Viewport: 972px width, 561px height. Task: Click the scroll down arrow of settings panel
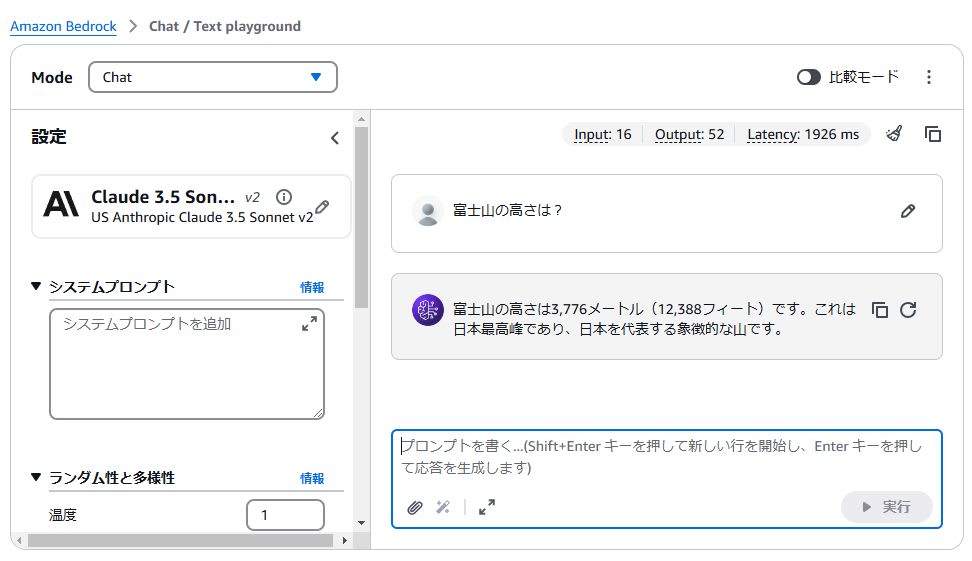coord(361,523)
